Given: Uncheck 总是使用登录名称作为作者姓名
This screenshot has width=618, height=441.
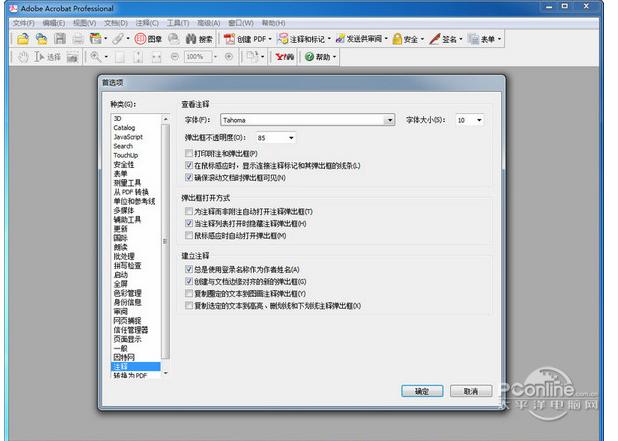Looking at the screenshot, I should point(189,270).
